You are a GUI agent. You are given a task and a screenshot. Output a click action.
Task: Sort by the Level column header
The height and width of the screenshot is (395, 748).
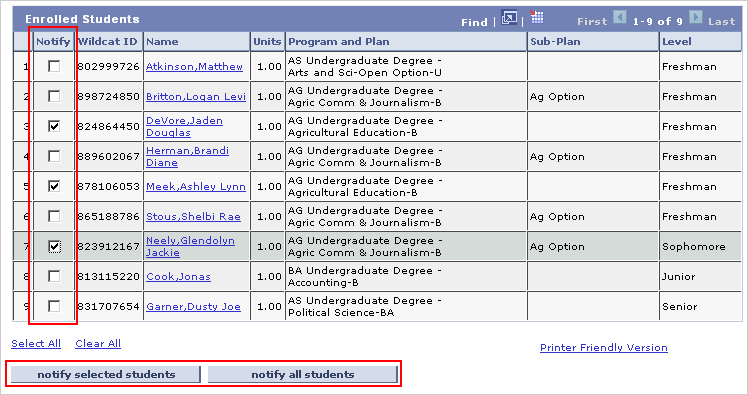(x=676, y=42)
